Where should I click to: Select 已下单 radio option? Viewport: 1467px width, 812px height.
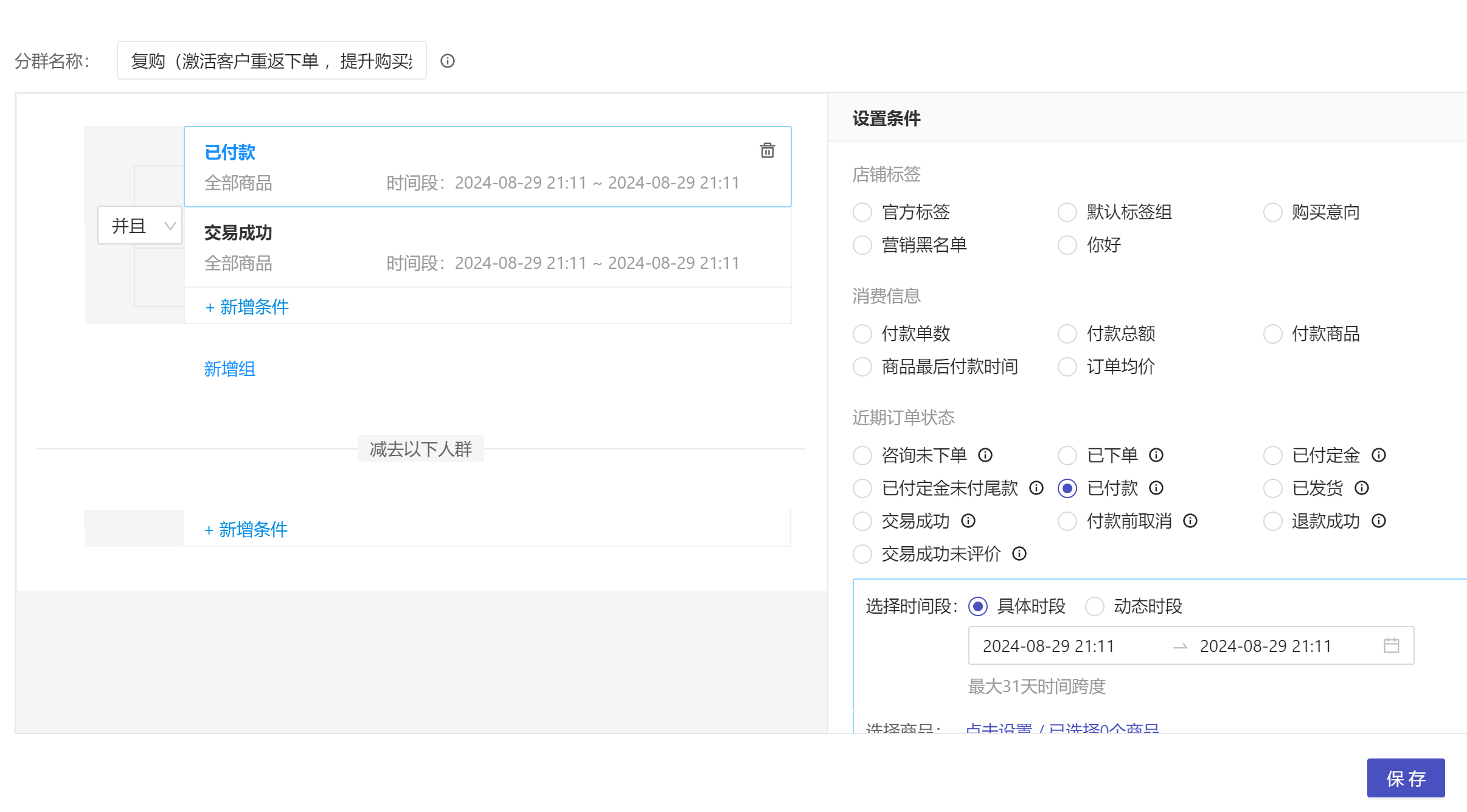[x=1067, y=456]
